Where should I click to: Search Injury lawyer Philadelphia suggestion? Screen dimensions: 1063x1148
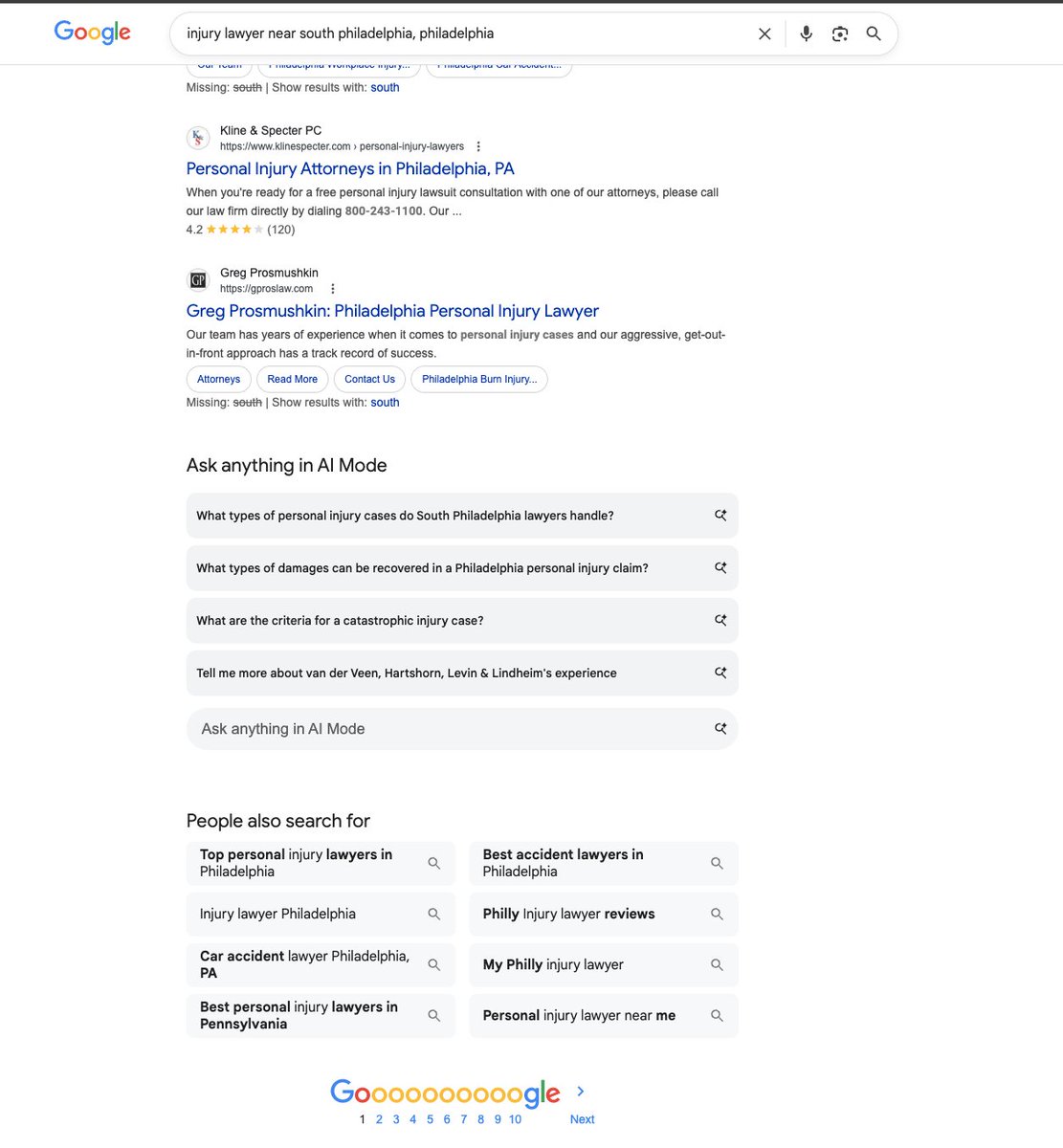pyautogui.click(x=321, y=914)
